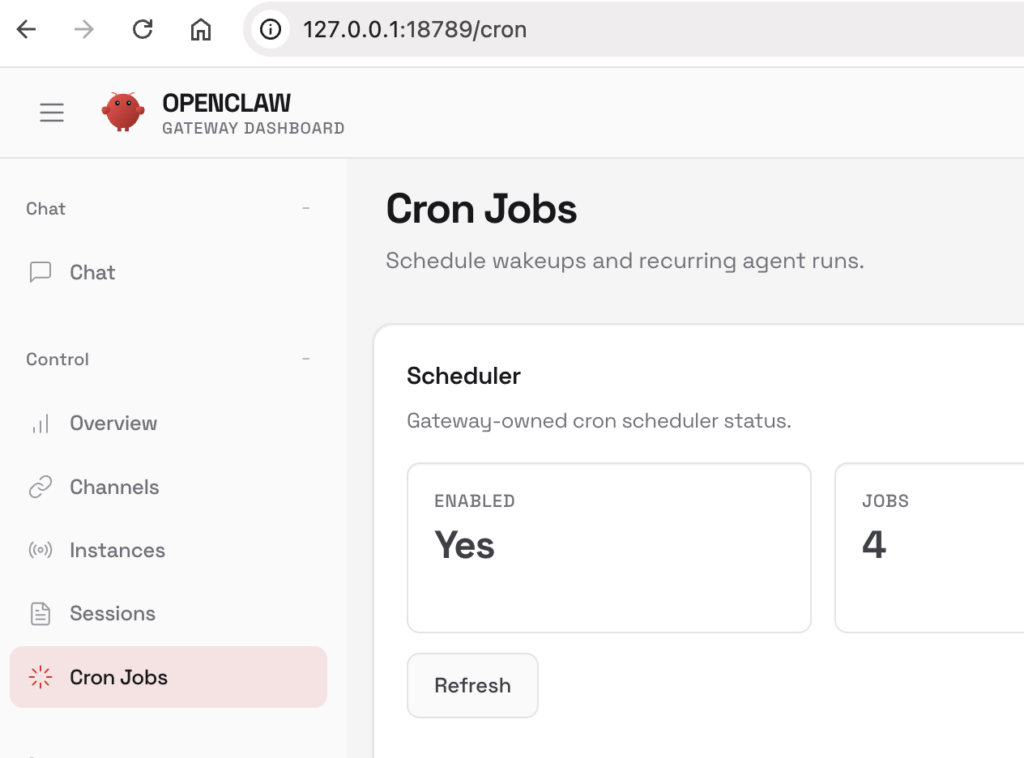Click the Channels link icon
Screen dimensions: 1024x758
coord(40,487)
